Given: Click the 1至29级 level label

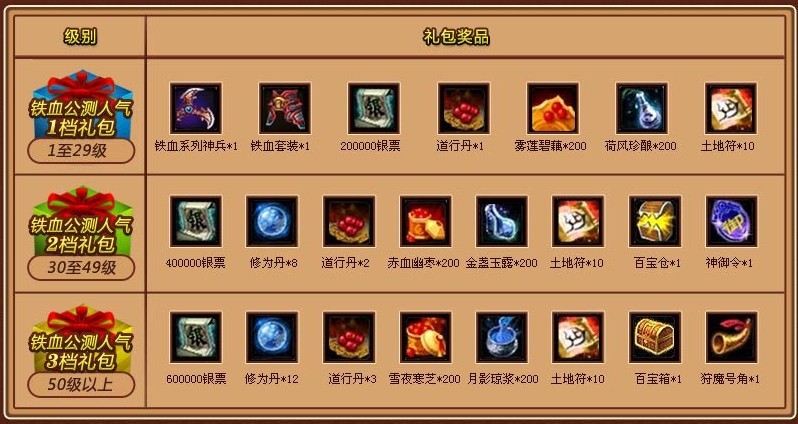Looking at the screenshot, I should pyautogui.click(x=81, y=151).
